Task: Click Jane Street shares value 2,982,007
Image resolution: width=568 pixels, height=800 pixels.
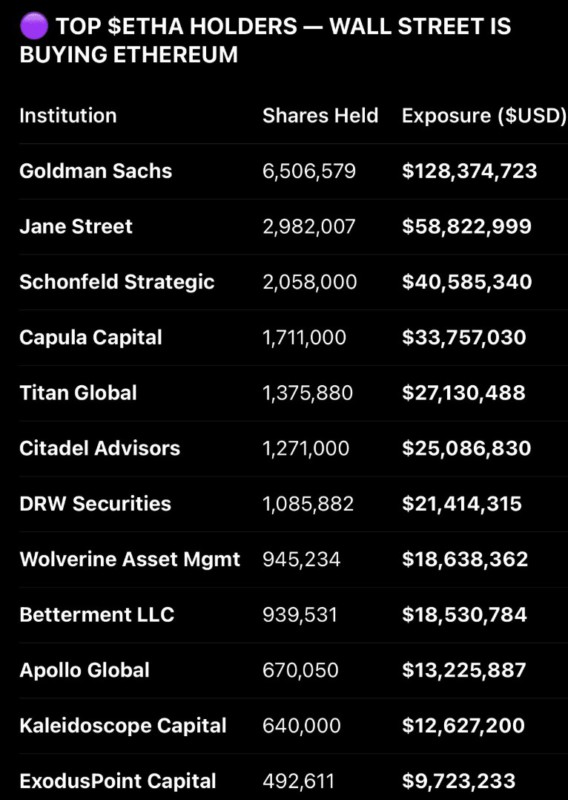Action: tap(309, 227)
